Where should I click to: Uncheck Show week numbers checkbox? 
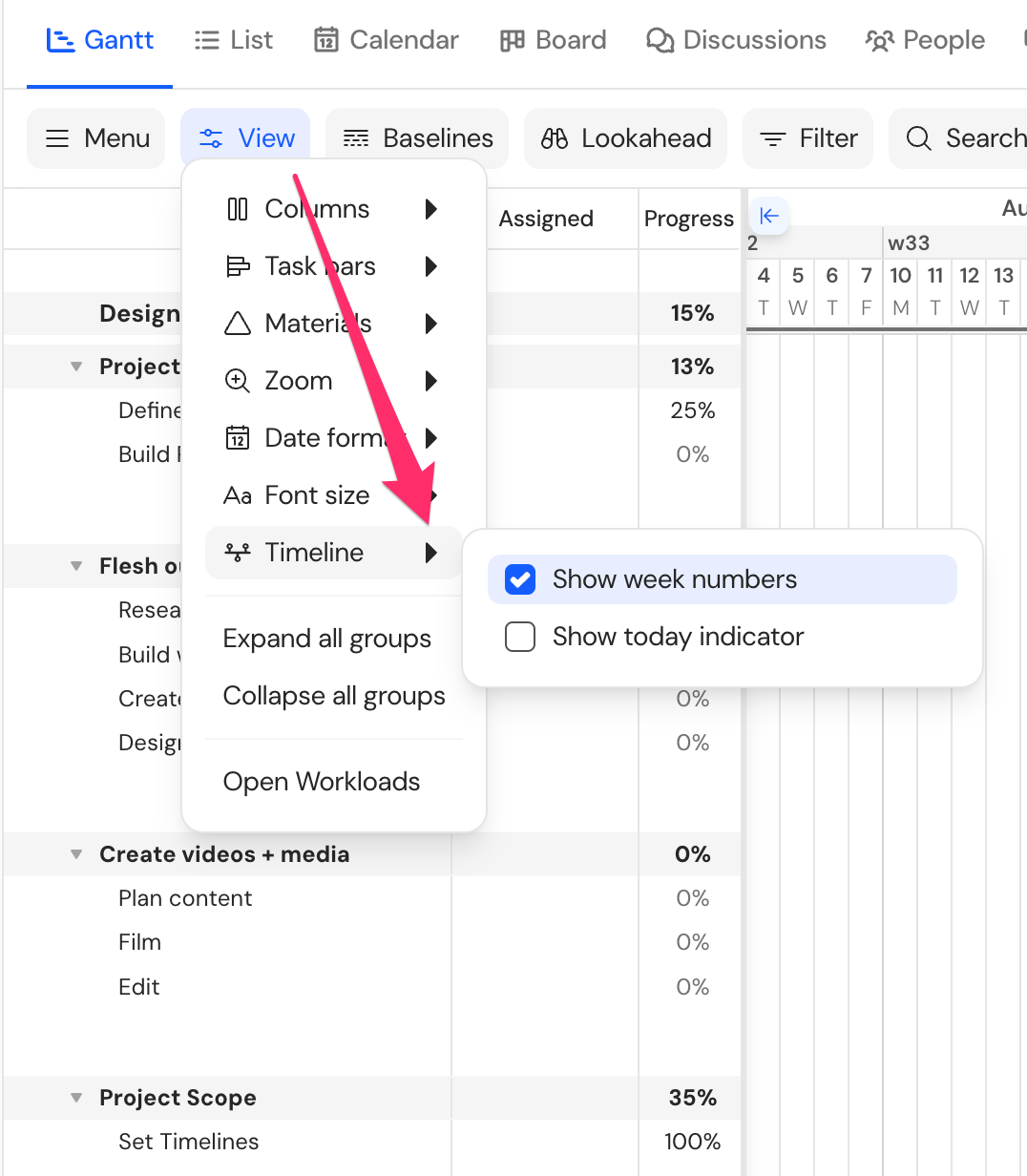pos(520,579)
